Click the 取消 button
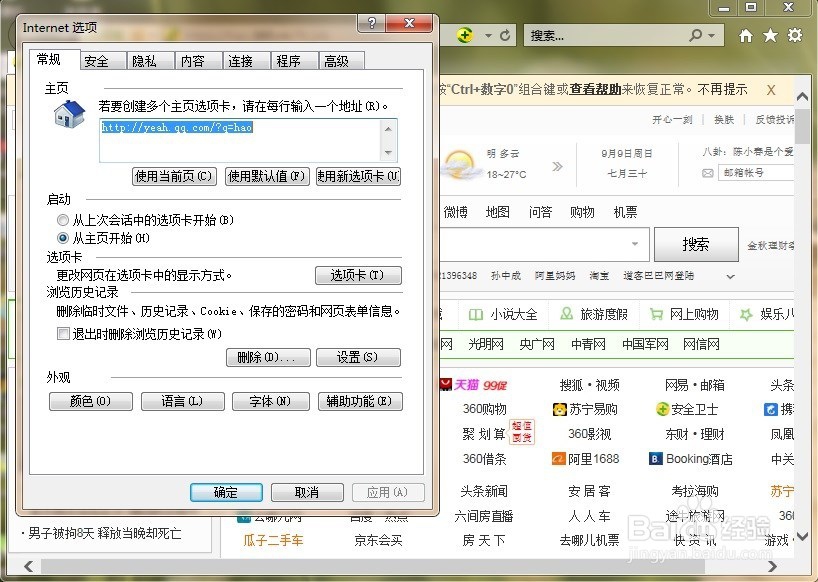 tap(307, 492)
